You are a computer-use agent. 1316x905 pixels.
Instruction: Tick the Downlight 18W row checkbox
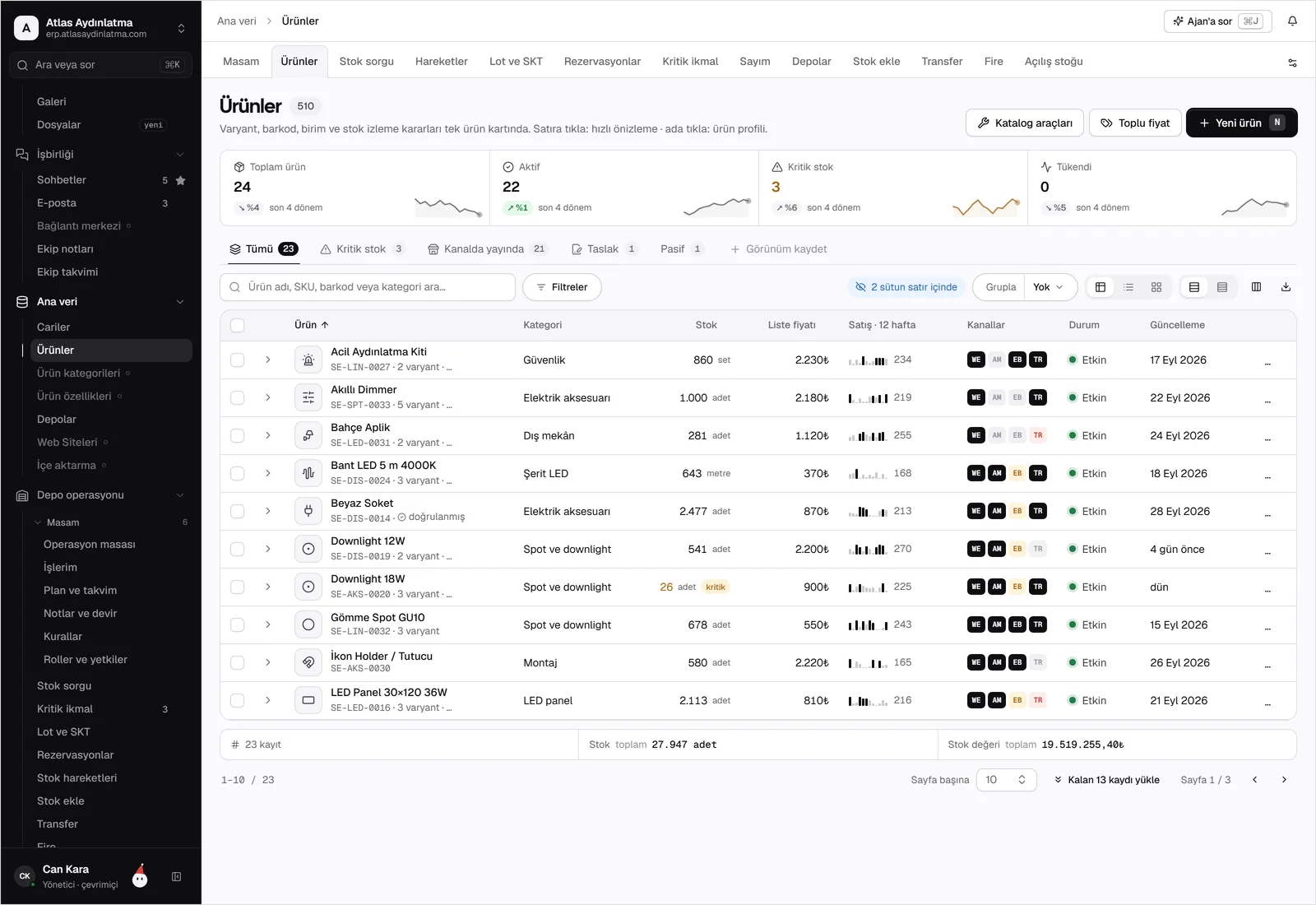coord(238,587)
